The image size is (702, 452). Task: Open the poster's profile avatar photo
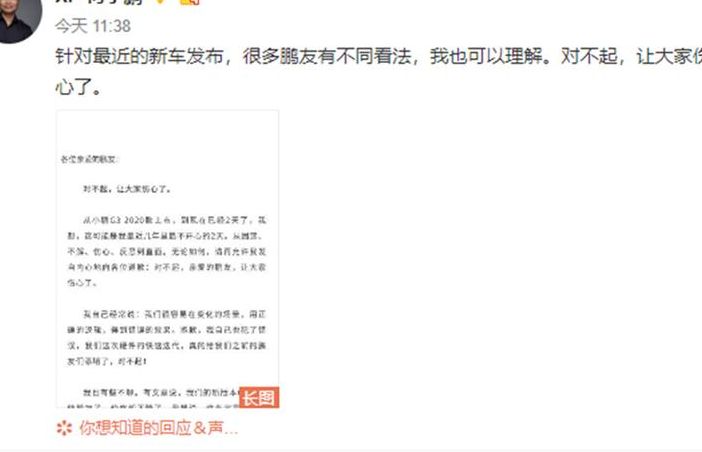(18, 18)
